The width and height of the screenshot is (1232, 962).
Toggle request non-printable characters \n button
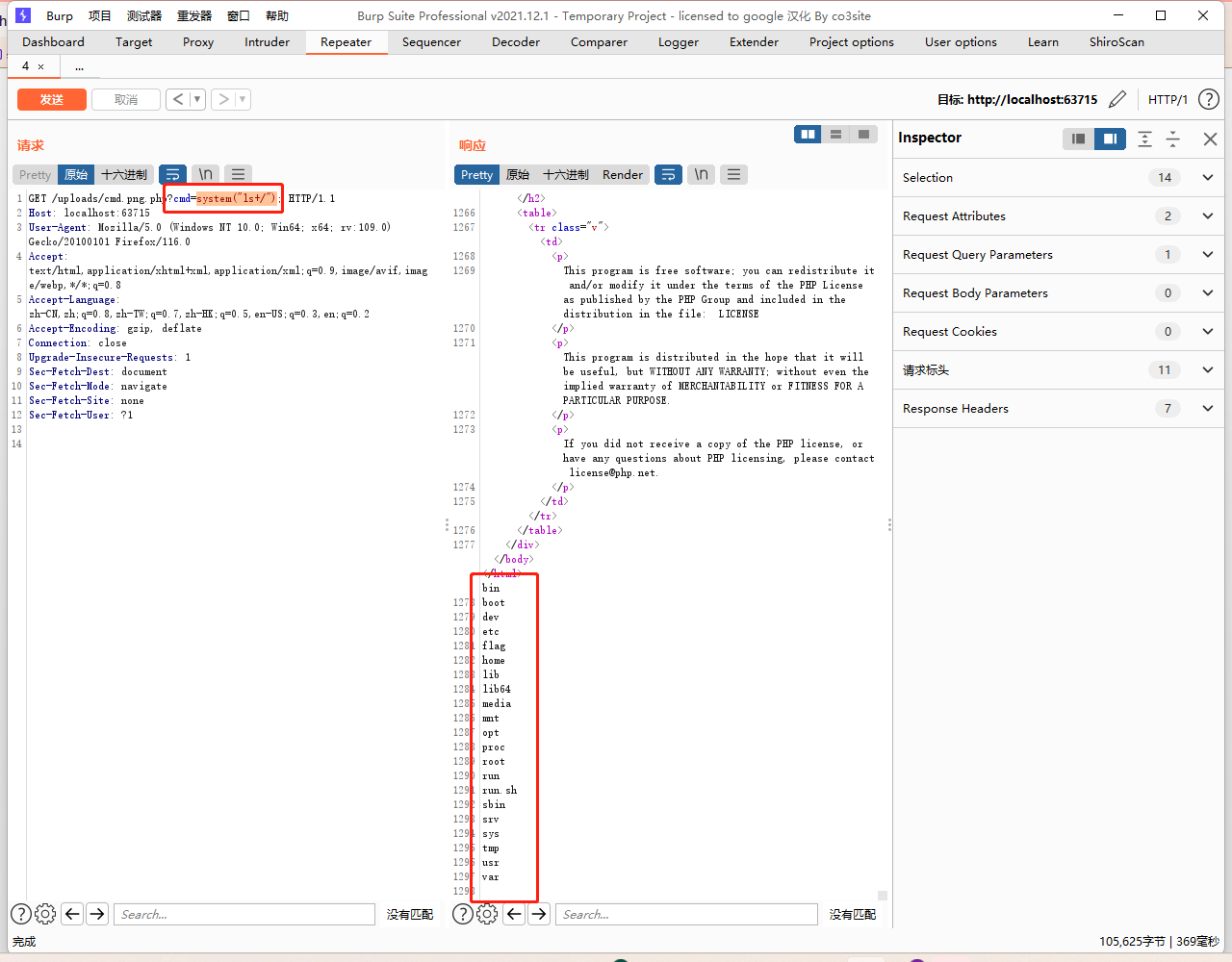click(x=206, y=174)
